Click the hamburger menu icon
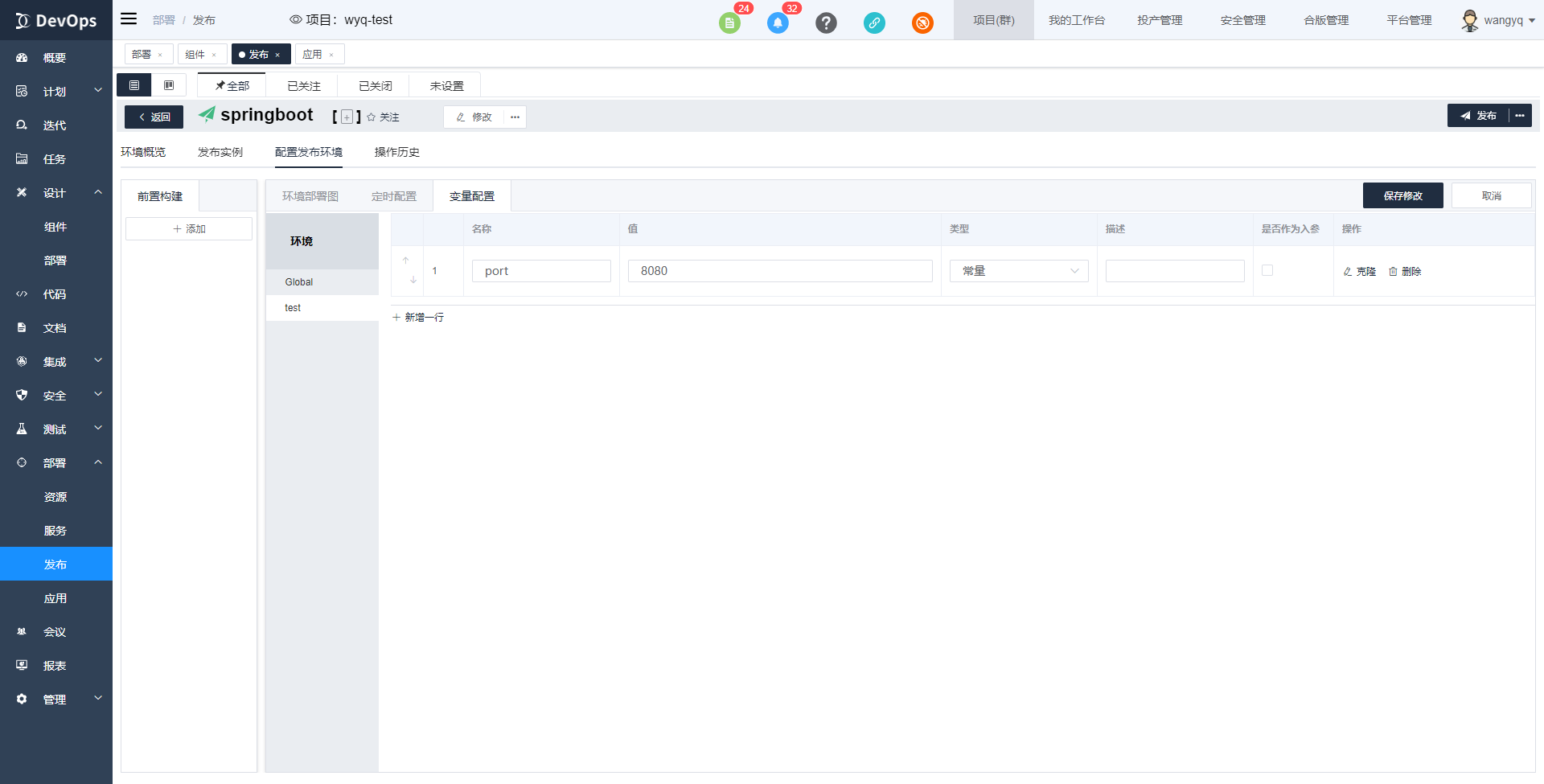 128,19
